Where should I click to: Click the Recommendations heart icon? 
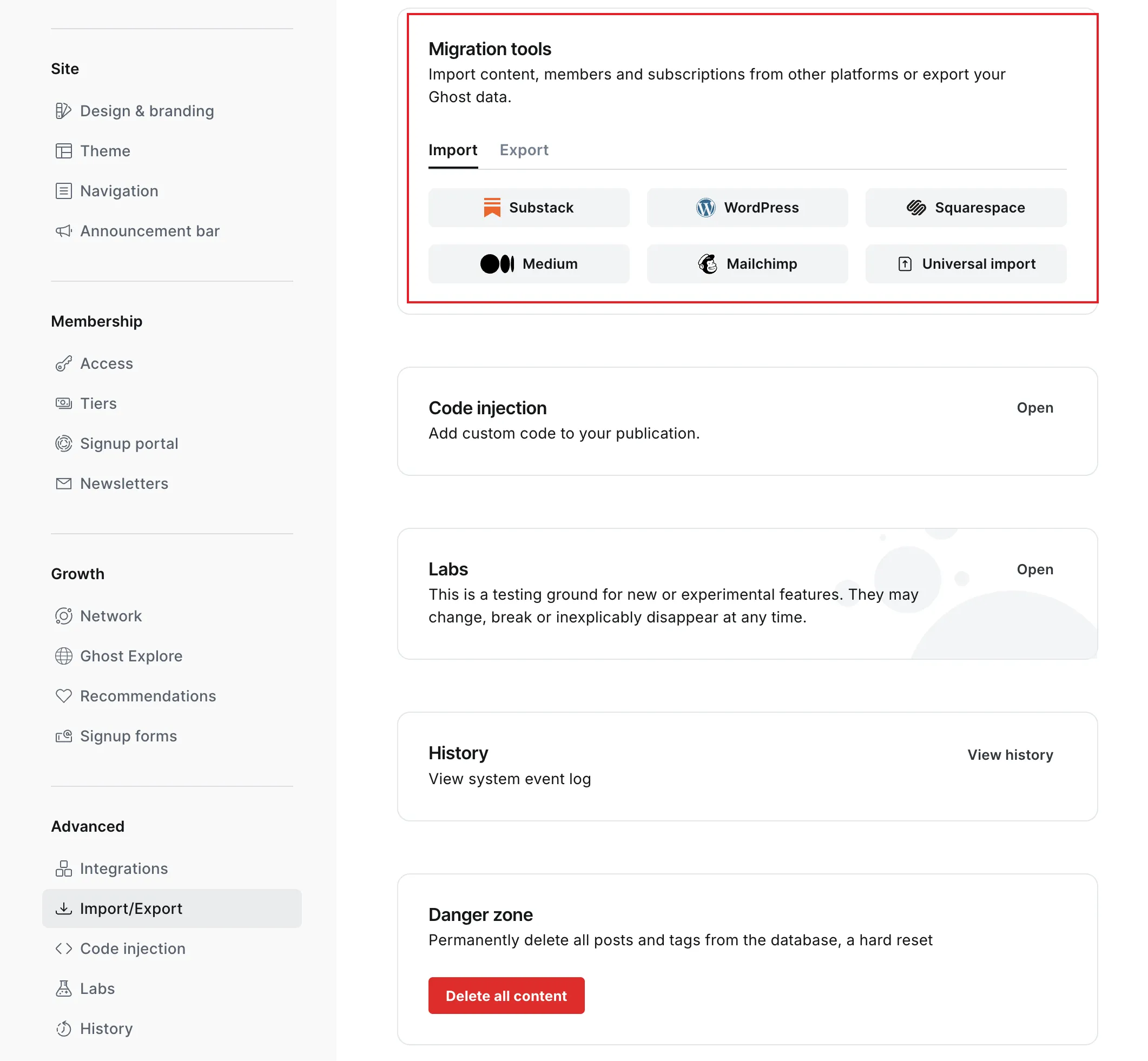(x=63, y=696)
